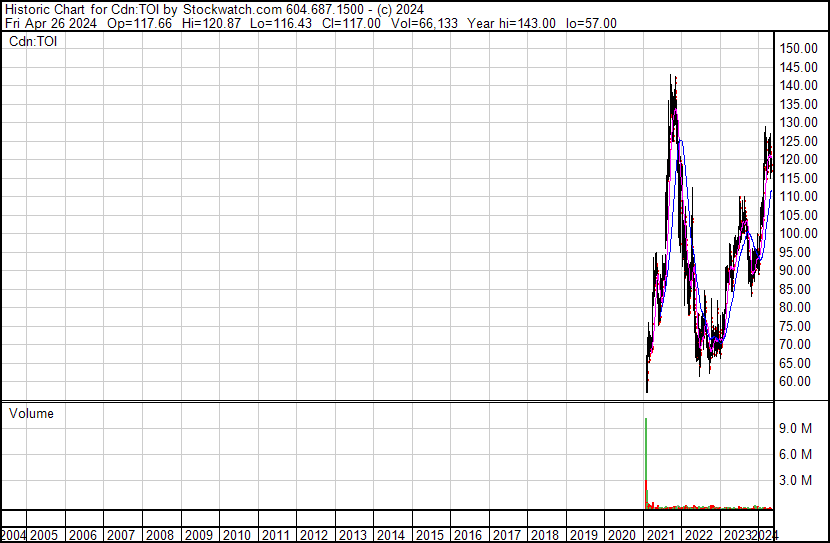Click the 2020 year label
The image size is (830, 543).
click(622, 536)
